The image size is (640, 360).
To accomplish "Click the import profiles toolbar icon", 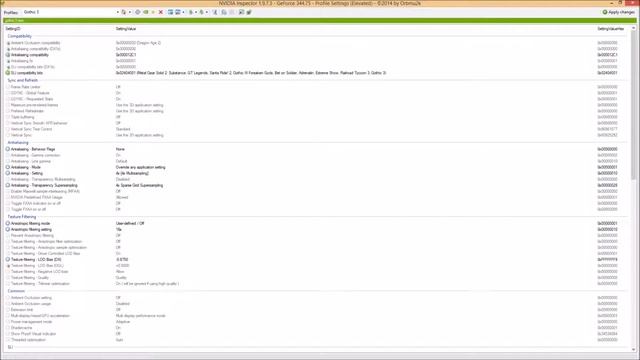I will [x=202, y=12].
